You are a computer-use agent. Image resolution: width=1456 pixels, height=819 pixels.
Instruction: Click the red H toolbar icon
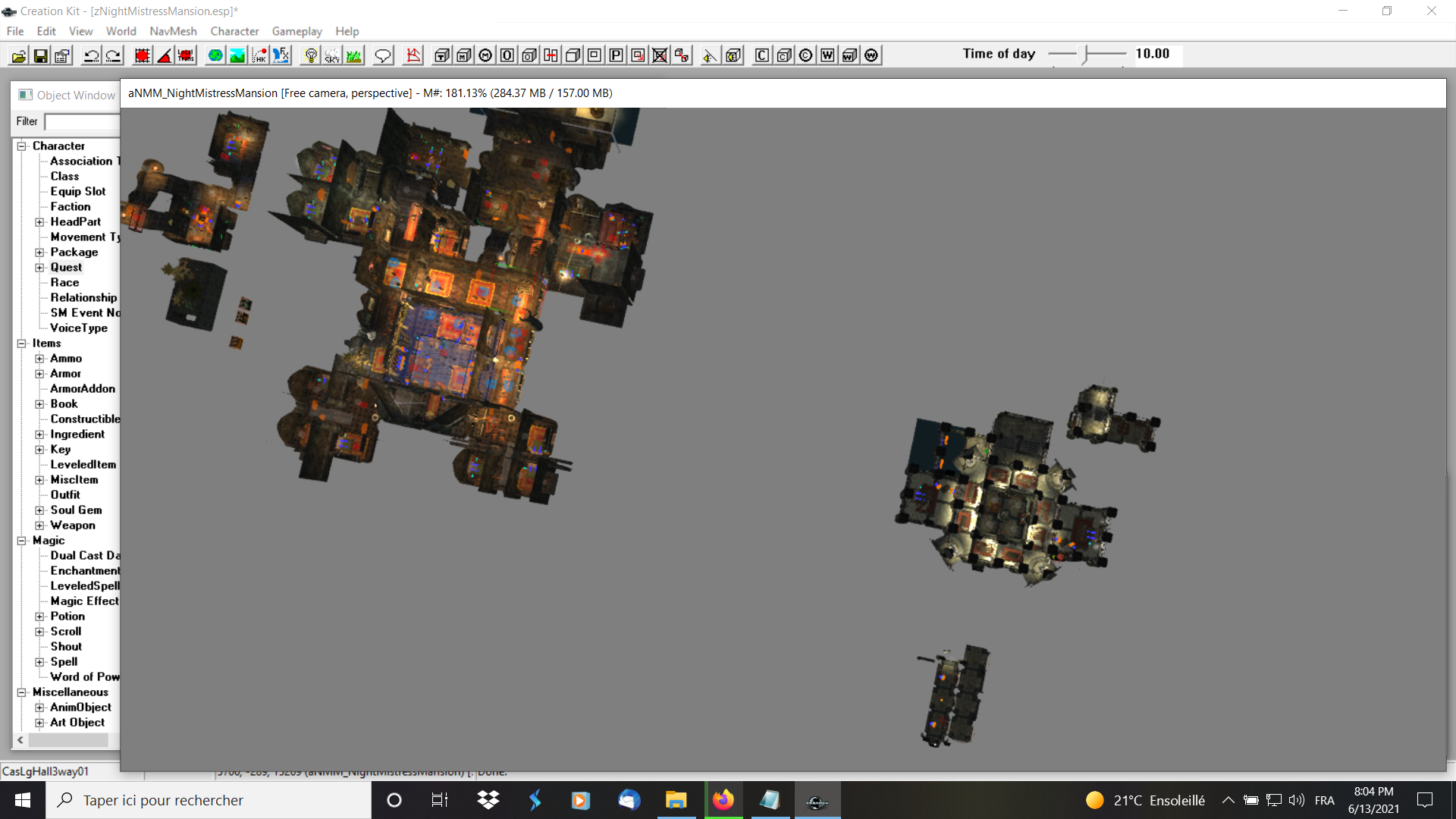(x=551, y=55)
